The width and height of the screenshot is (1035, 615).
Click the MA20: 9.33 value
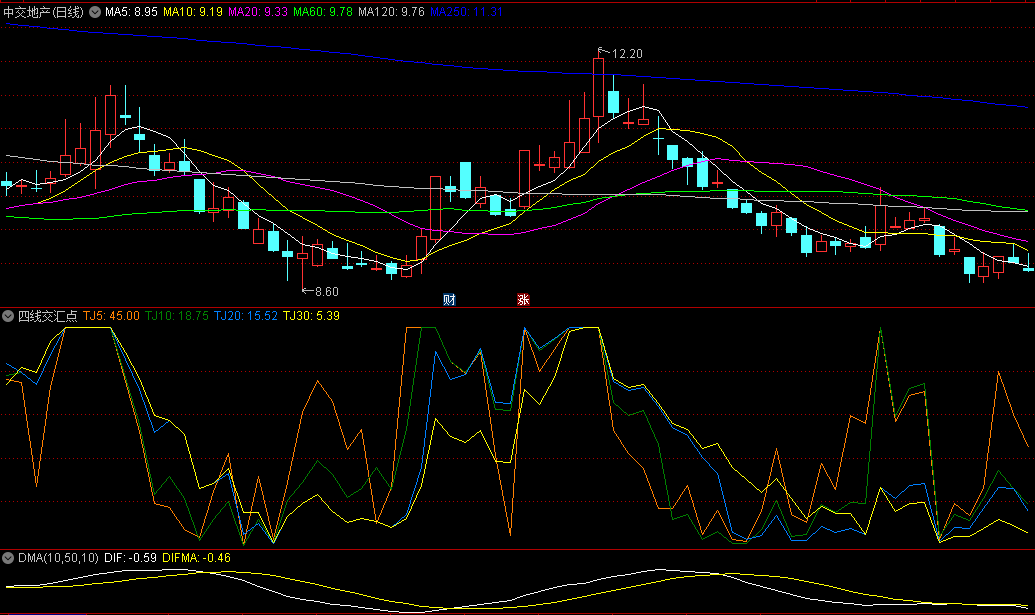point(258,12)
